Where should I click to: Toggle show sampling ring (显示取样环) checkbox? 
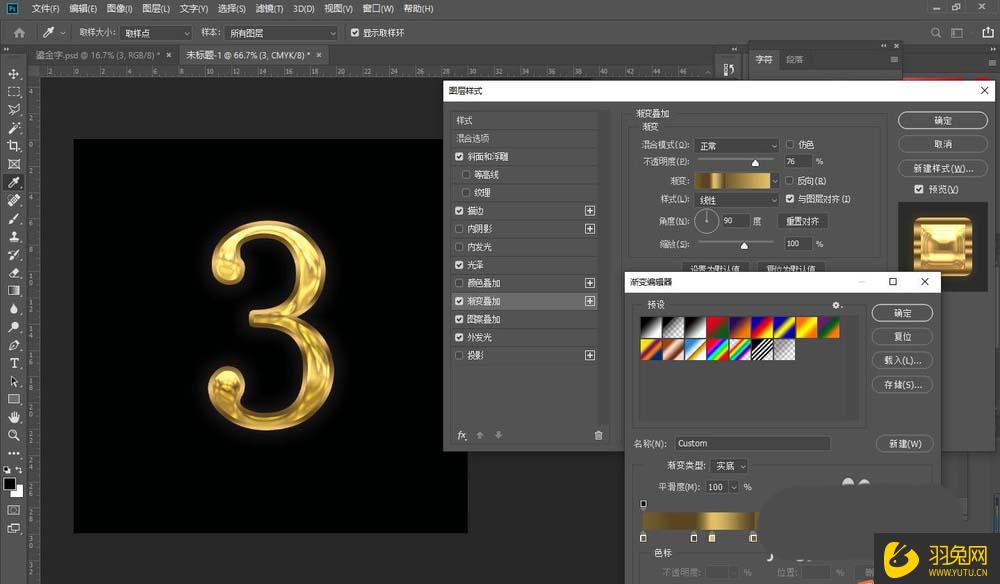click(x=355, y=33)
